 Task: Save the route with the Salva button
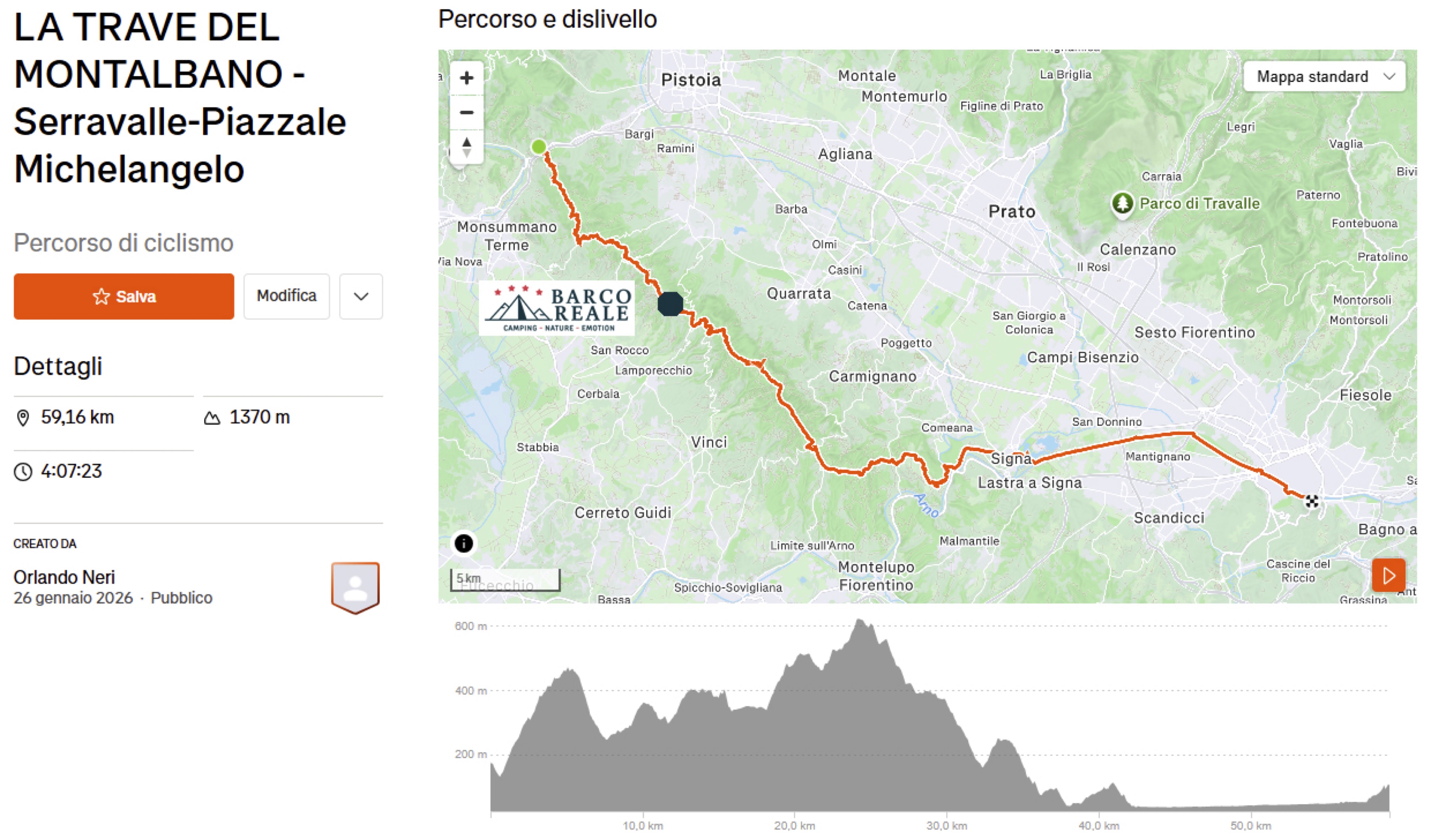click(x=124, y=296)
